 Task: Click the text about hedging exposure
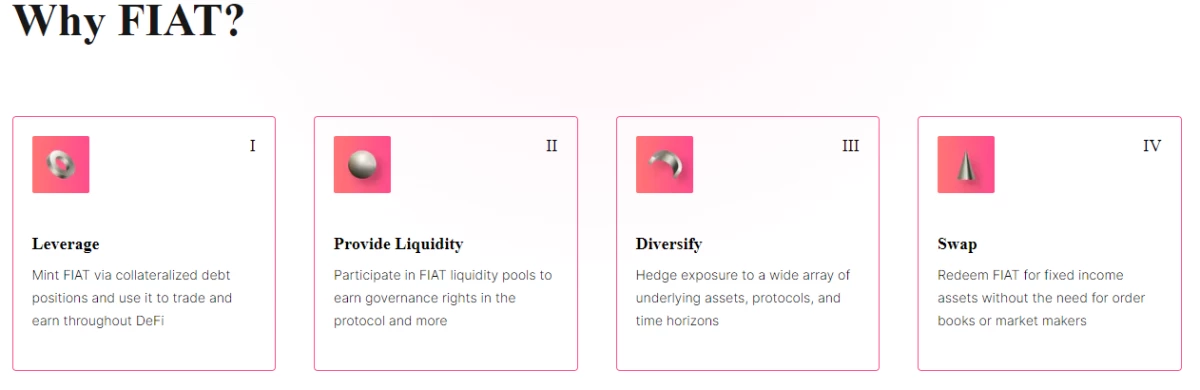click(743, 298)
